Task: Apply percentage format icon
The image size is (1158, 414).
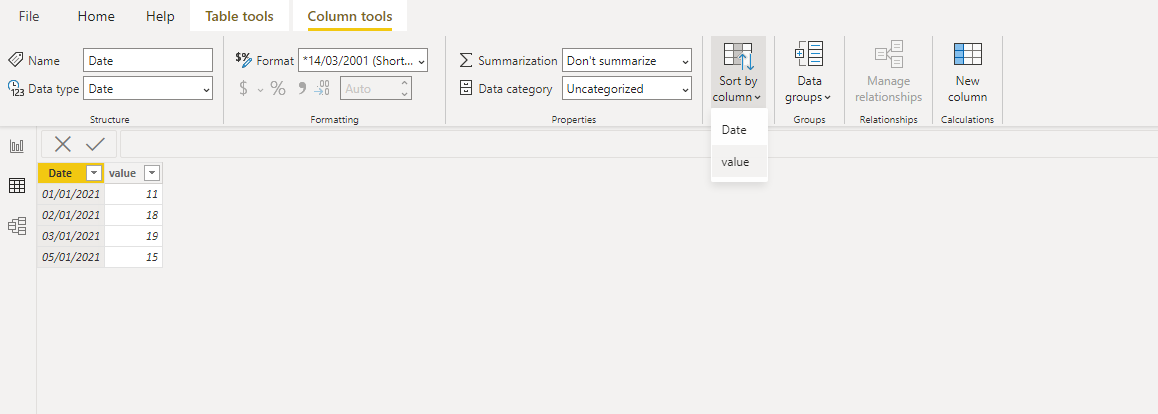Action: tap(278, 89)
